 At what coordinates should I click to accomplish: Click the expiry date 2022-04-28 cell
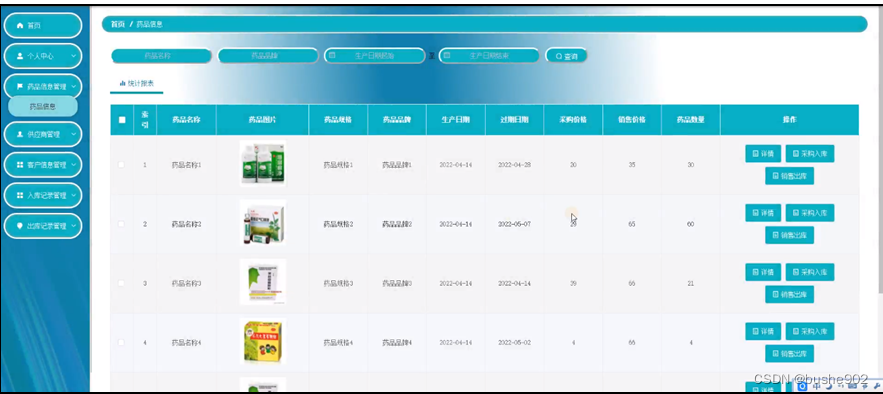(x=514, y=165)
